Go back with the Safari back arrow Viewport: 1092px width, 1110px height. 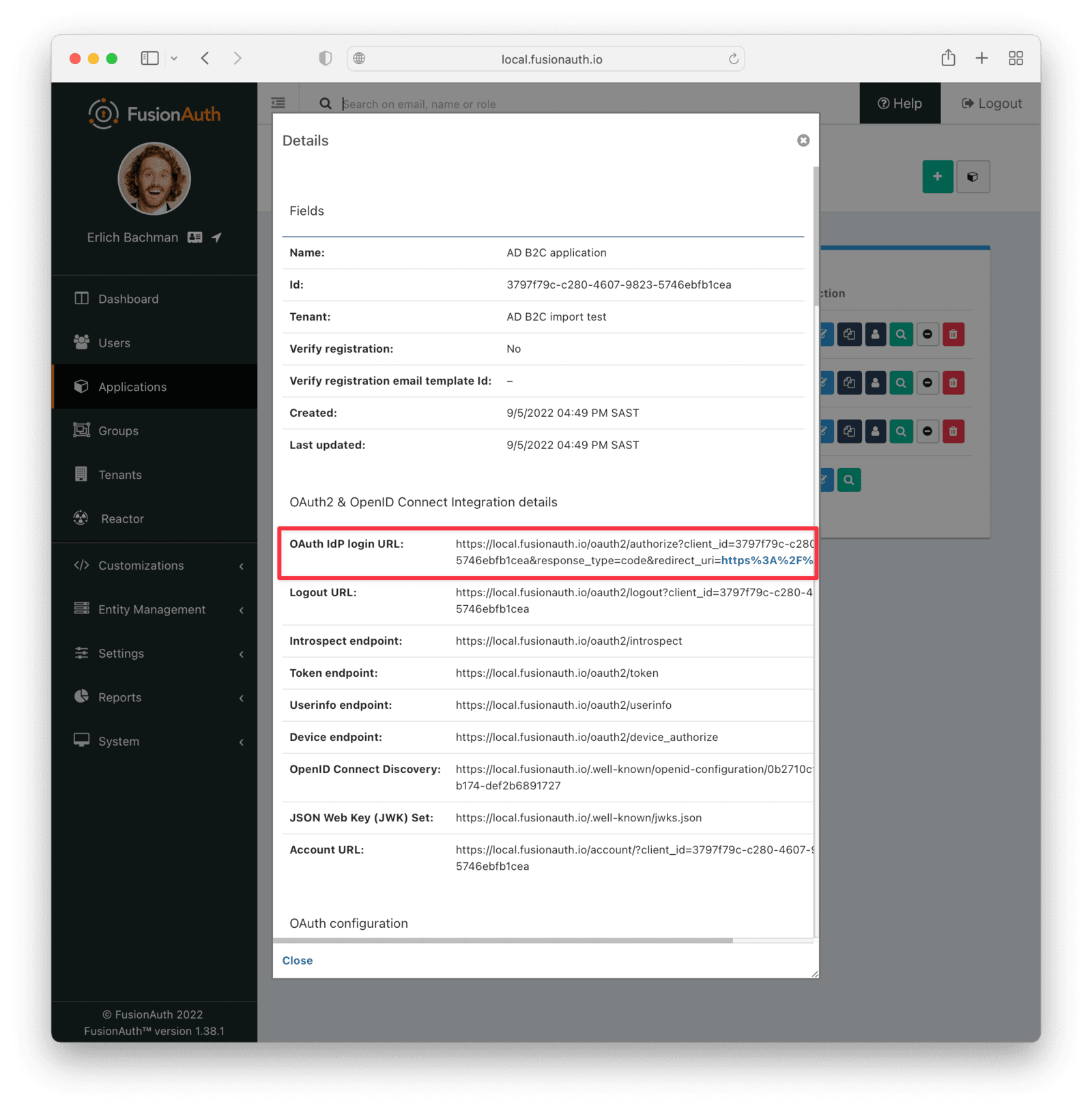coord(205,59)
